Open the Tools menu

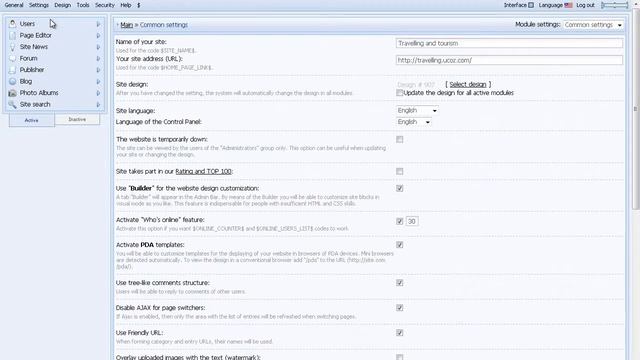[x=83, y=5]
